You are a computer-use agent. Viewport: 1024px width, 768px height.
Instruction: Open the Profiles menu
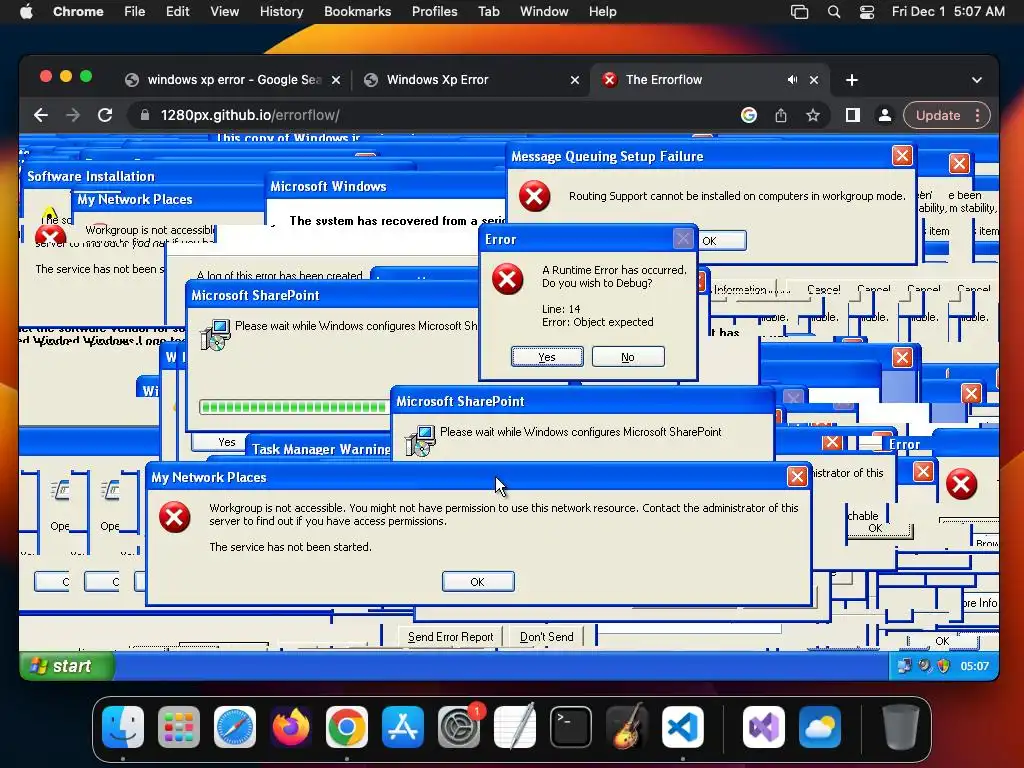(434, 12)
